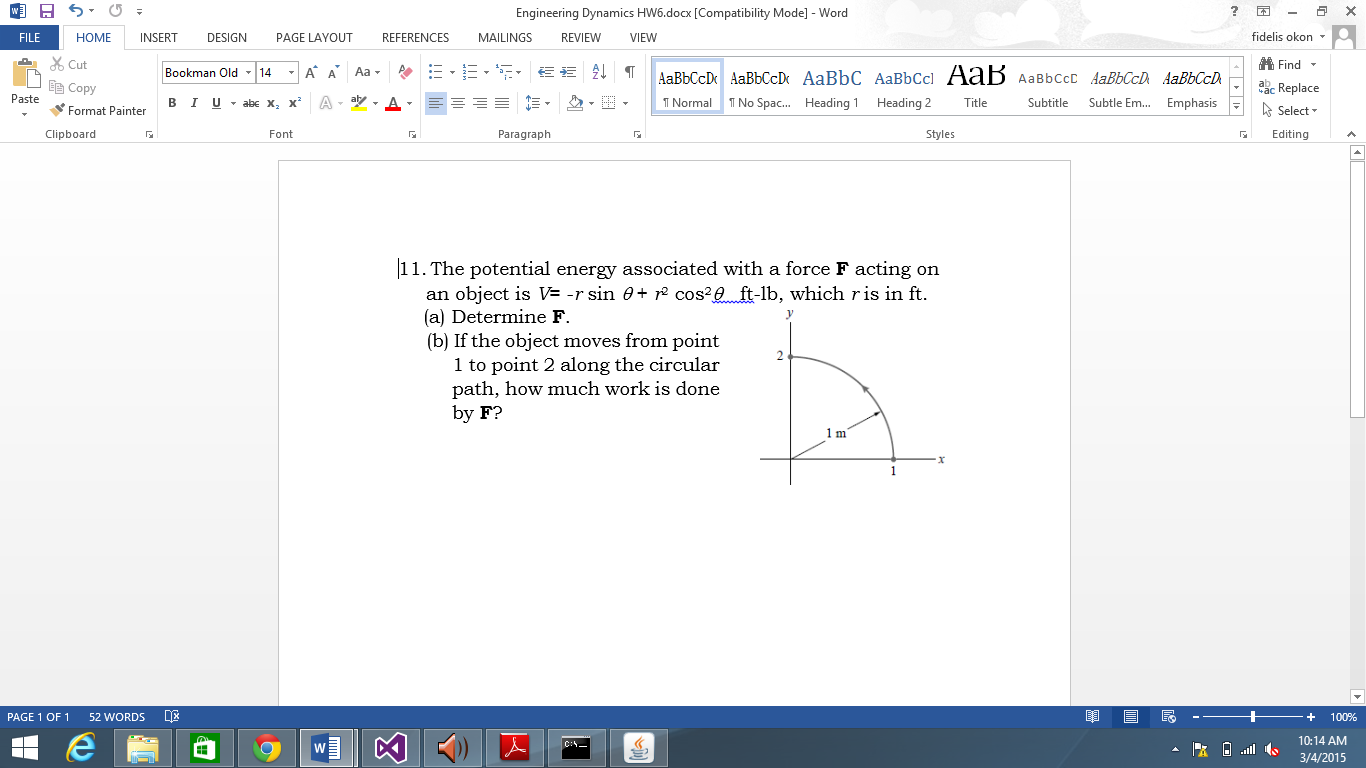Open the REFERENCES ribbon tab
This screenshot has height=768, width=1366.
click(414, 37)
